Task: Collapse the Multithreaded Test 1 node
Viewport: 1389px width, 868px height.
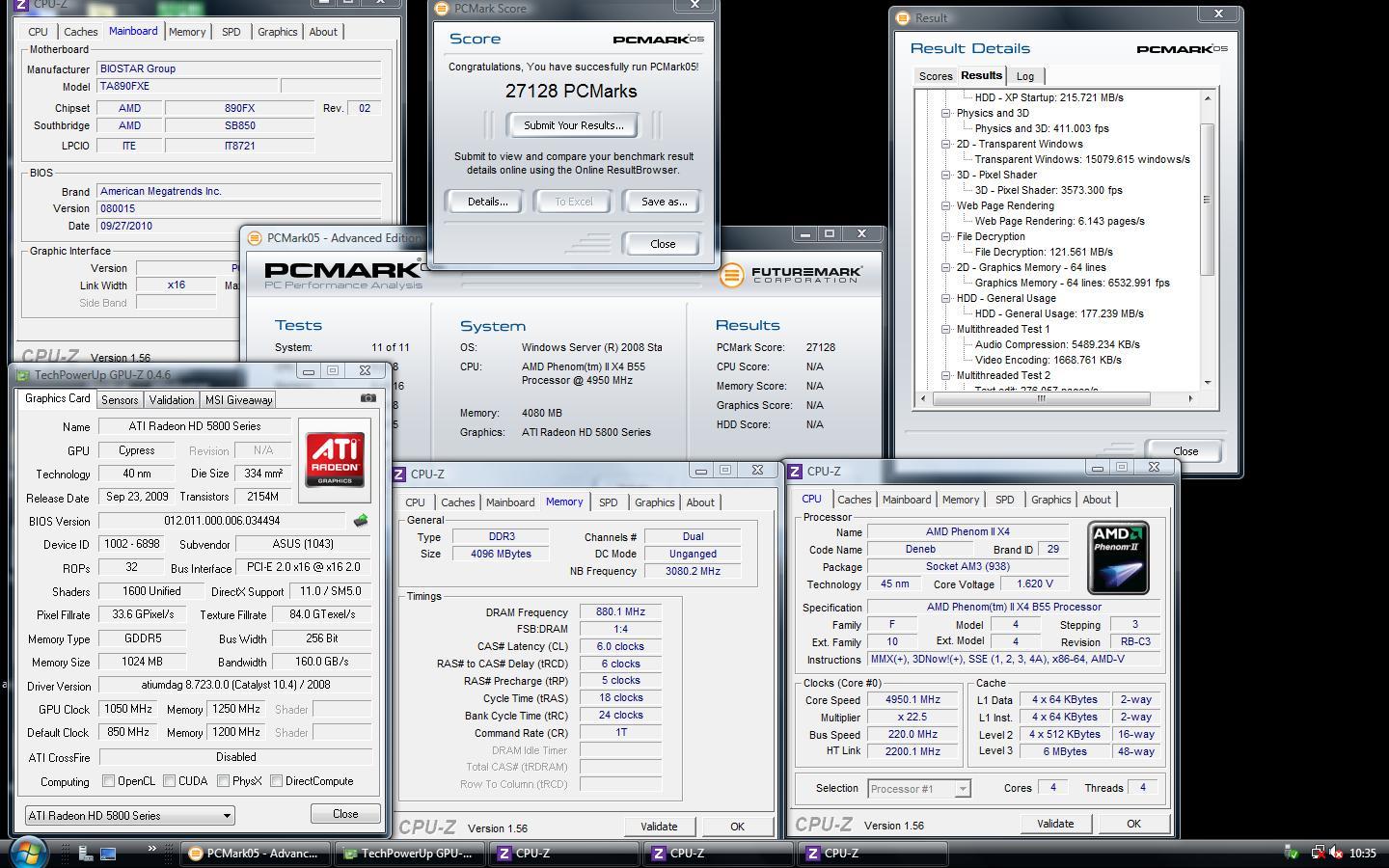Action: coord(946,329)
